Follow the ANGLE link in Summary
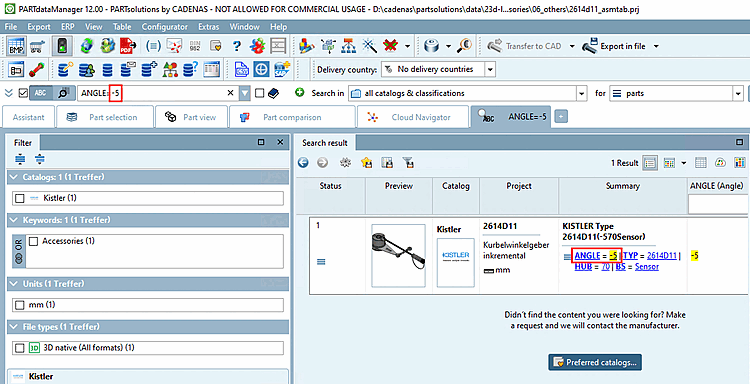The height and width of the screenshot is (384, 750). 587,255
